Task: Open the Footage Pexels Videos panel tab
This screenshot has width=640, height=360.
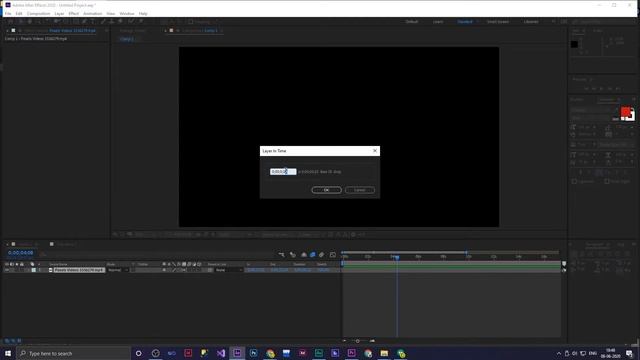Action: coord(72,31)
